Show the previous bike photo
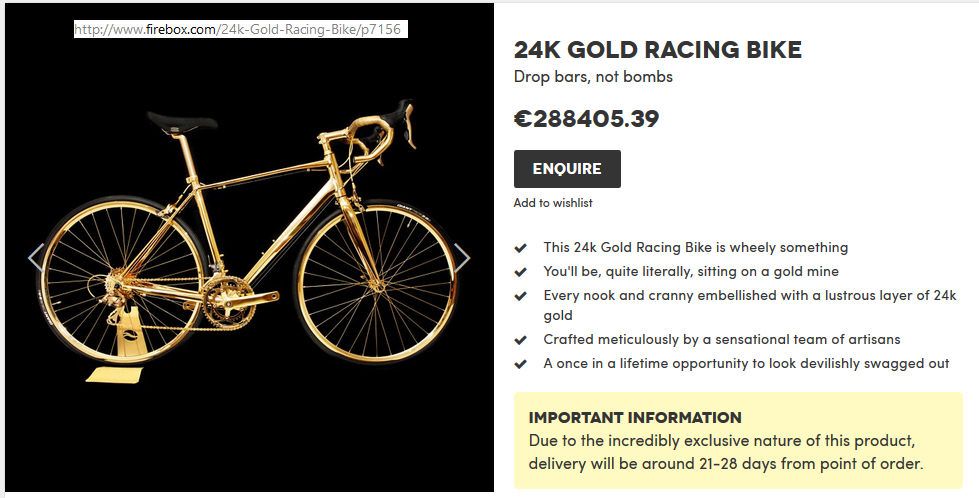979x498 pixels. click(x=36, y=258)
